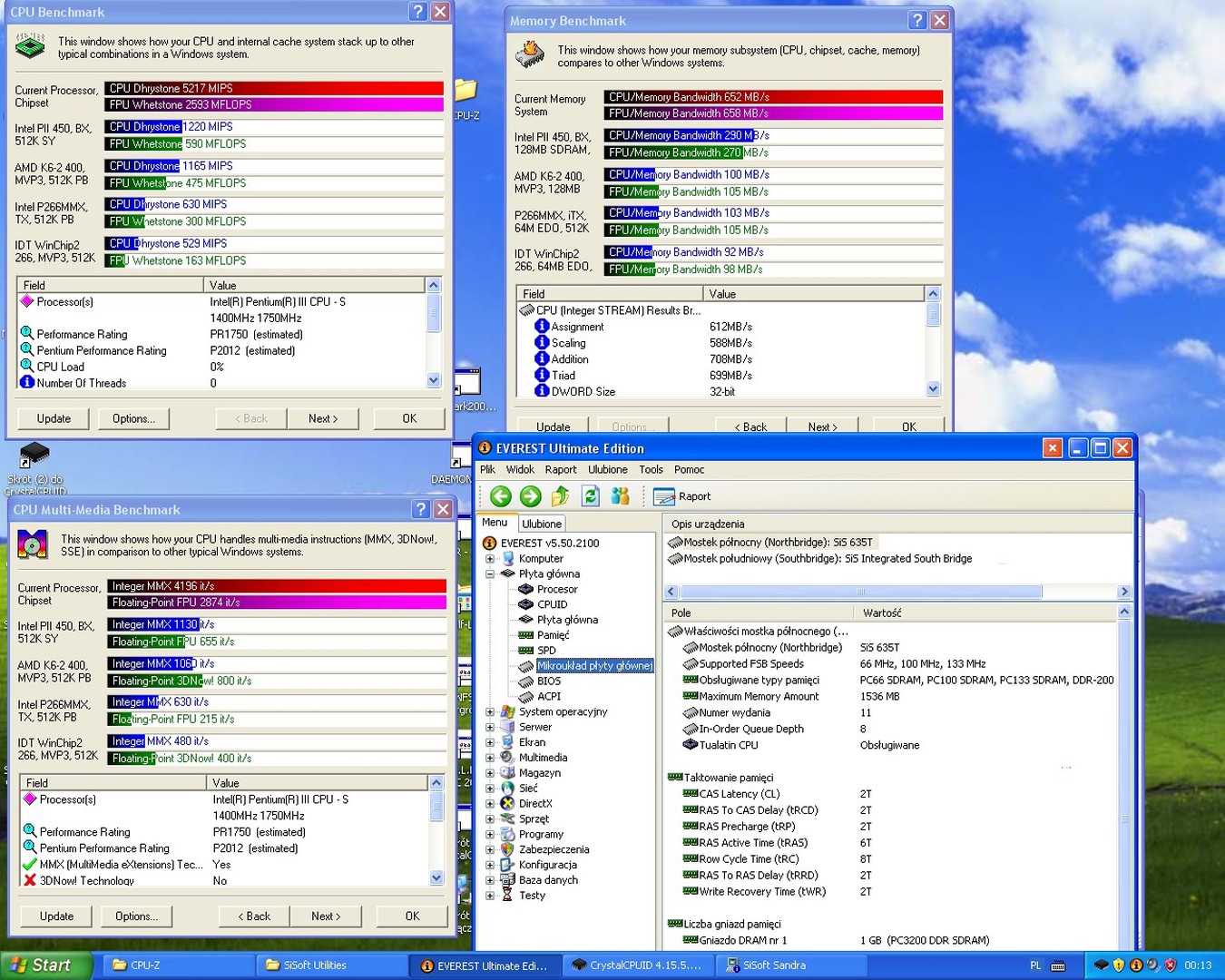Expand the Testy tree node
Screen dimensions: 1225x980
(490, 896)
